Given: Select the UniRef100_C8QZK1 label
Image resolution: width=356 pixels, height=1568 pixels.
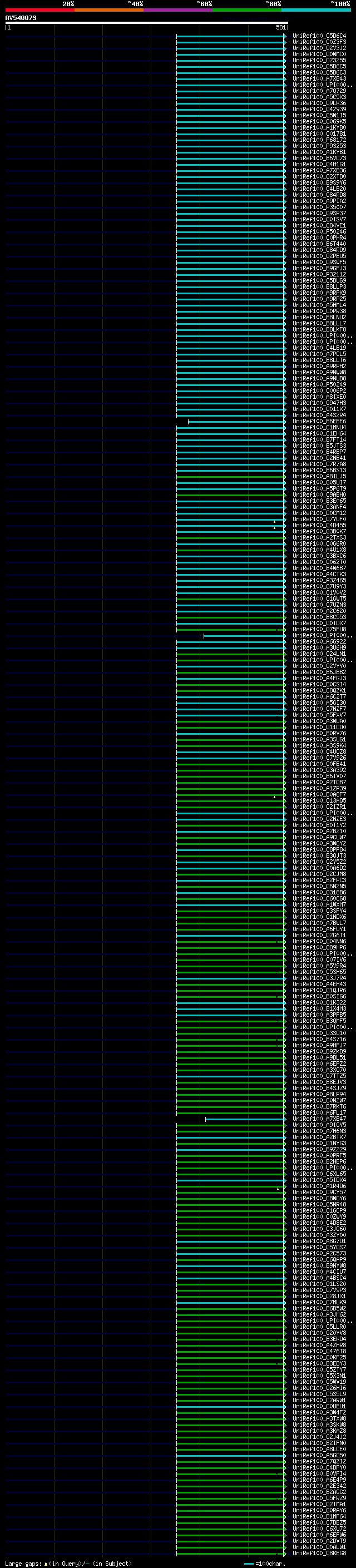Looking at the screenshot, I should click(x=319, y=690).
